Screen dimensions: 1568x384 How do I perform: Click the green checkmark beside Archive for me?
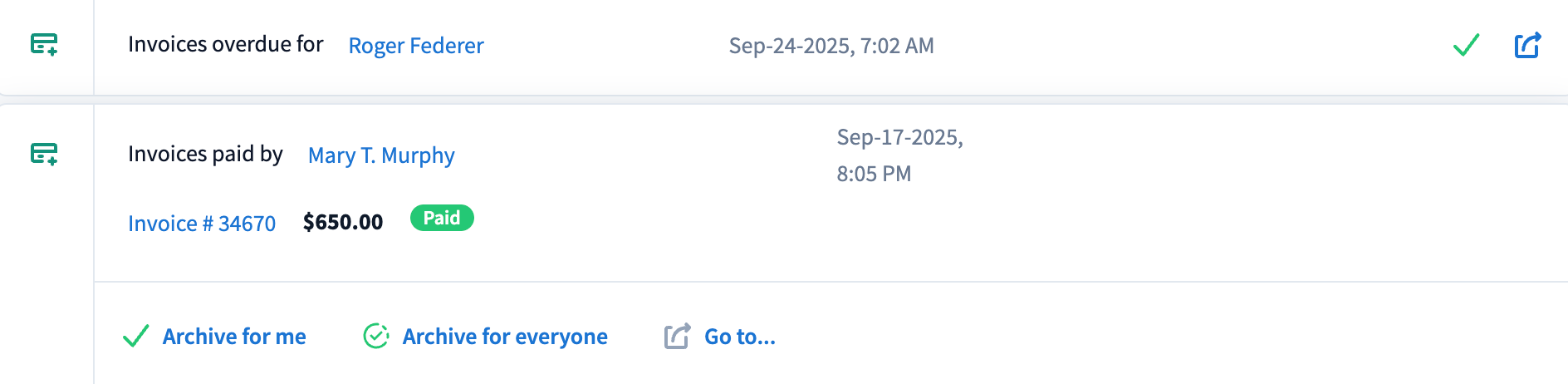(135, 336)
